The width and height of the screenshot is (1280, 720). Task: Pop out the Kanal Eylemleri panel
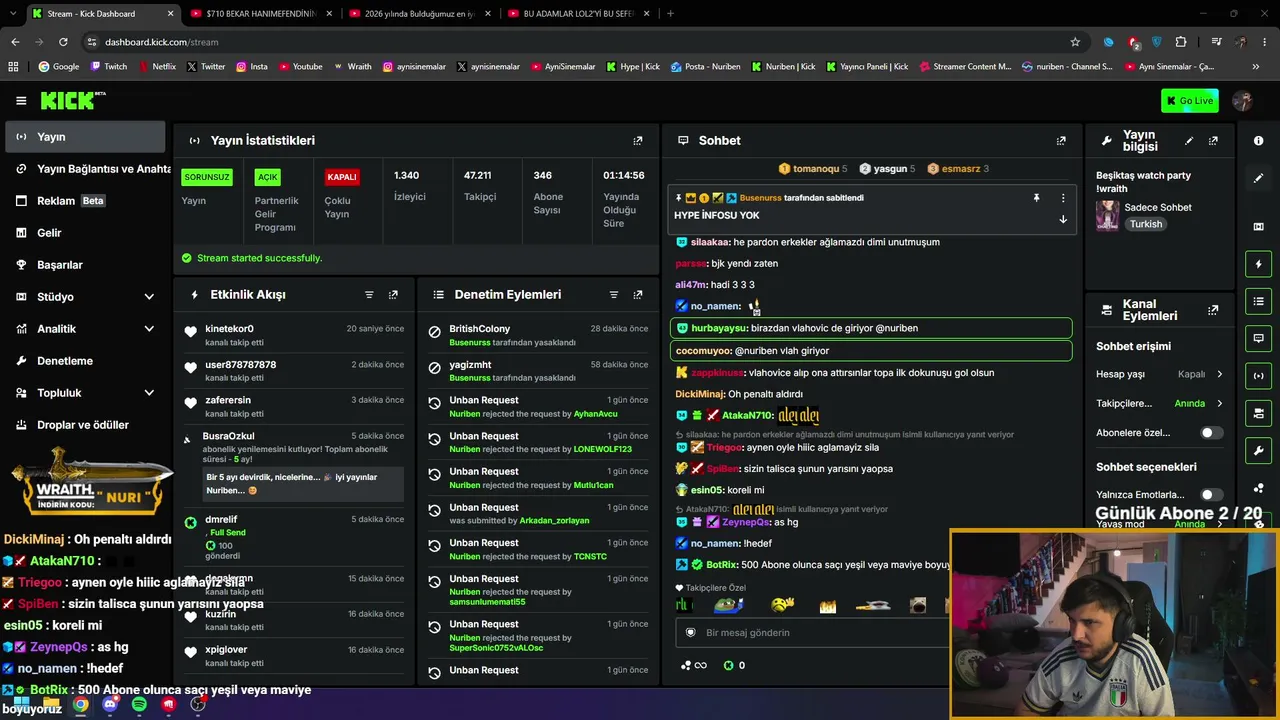click(1213, 310)
